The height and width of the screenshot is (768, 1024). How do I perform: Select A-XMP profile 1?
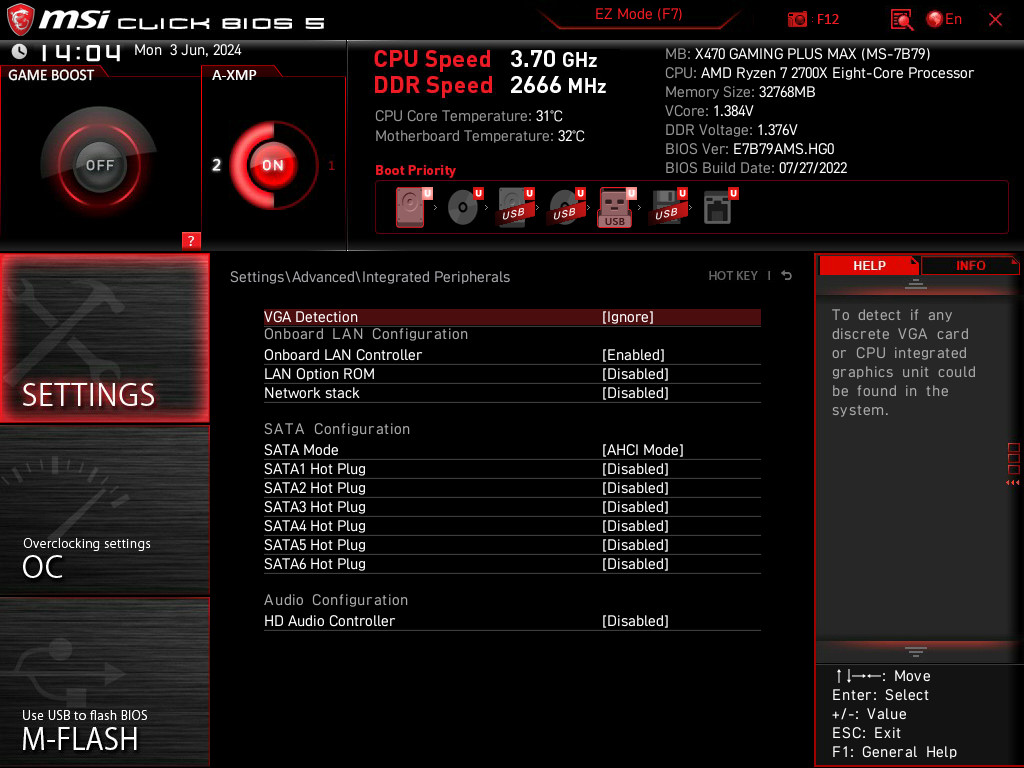[x=331, y=166]
